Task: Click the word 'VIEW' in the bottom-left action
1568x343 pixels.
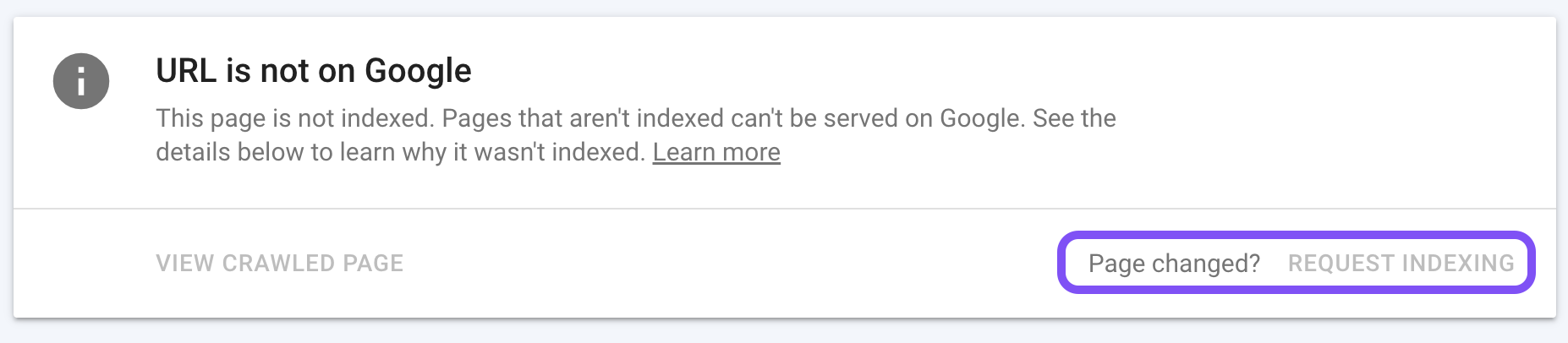Action: click(184, 264)
